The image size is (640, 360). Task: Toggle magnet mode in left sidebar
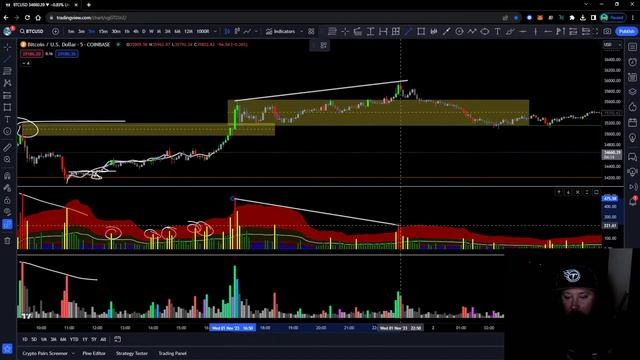7,176
